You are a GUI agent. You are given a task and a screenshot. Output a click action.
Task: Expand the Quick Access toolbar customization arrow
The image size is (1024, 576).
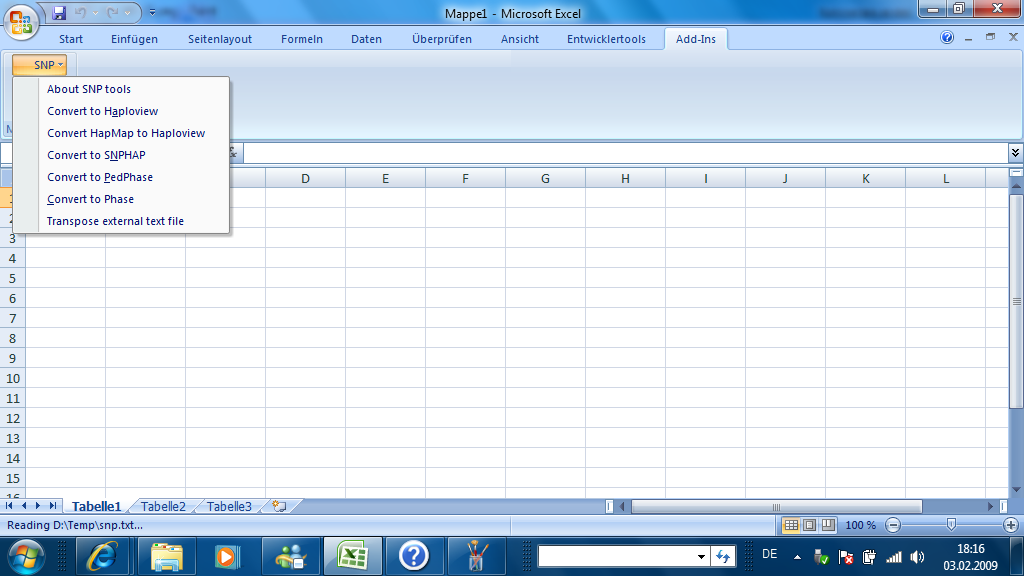click(x=152, y=12)
